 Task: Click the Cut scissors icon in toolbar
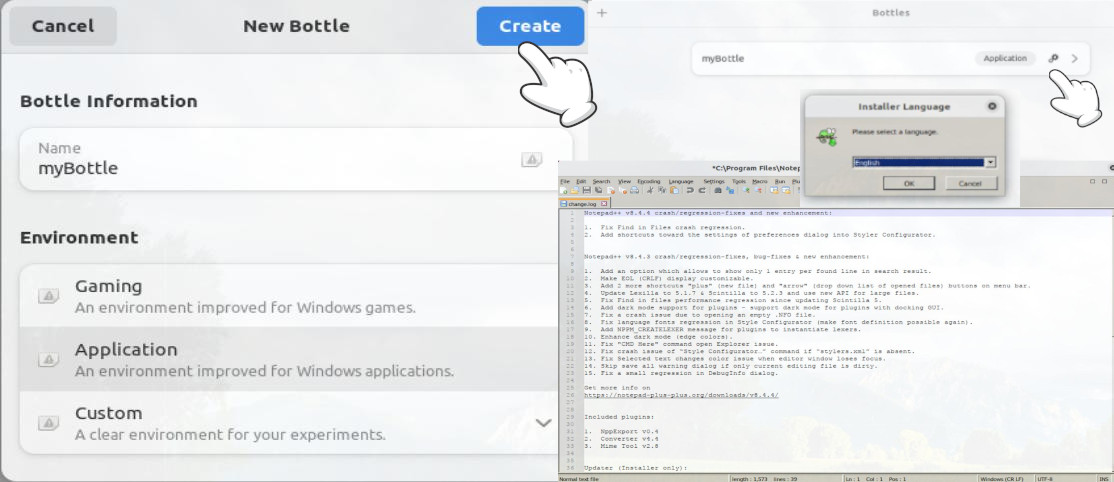point(650,190)
